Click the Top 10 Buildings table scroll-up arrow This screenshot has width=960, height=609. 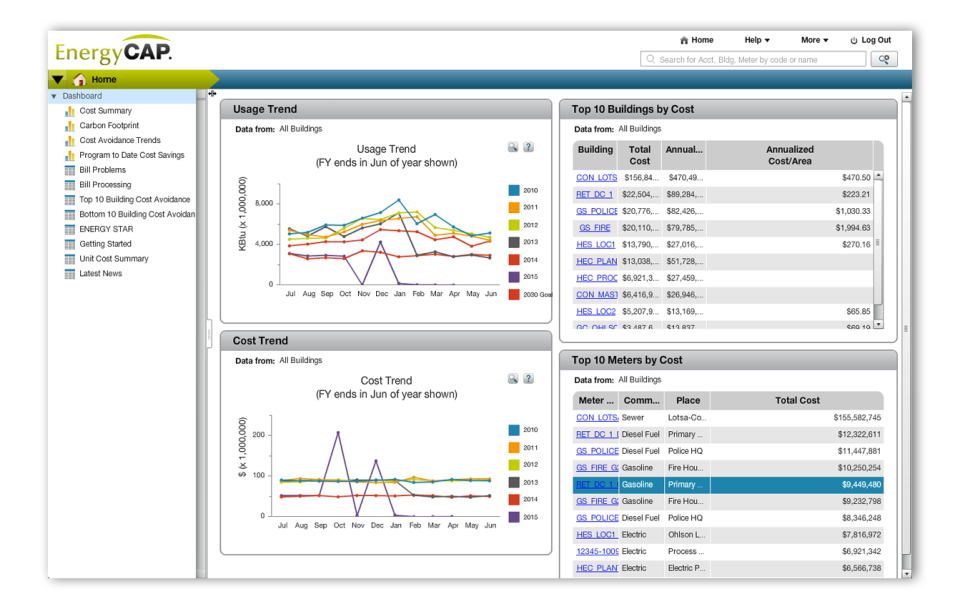tap(879, 176)
